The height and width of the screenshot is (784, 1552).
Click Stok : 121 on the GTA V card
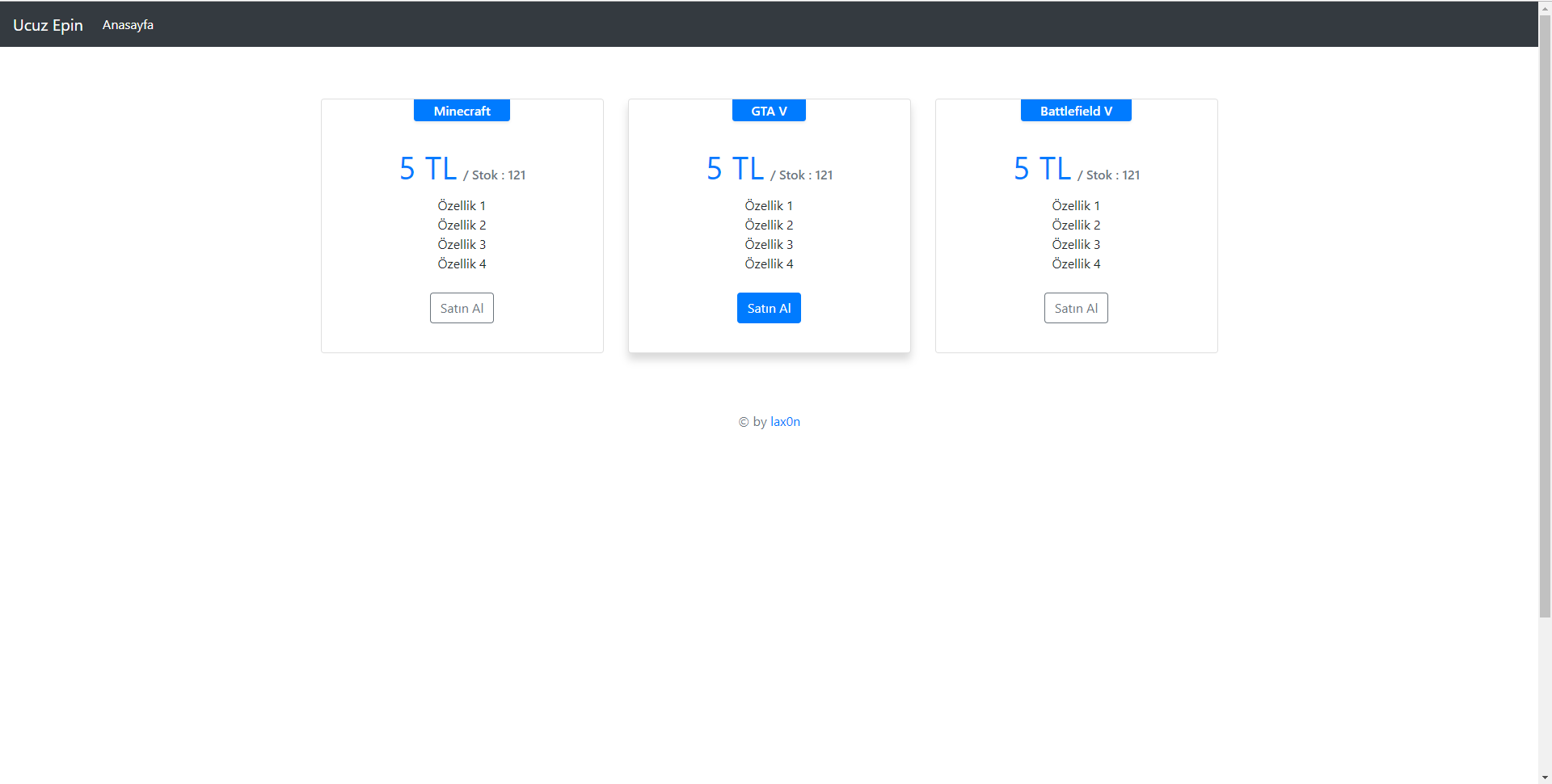click(806, 175)
